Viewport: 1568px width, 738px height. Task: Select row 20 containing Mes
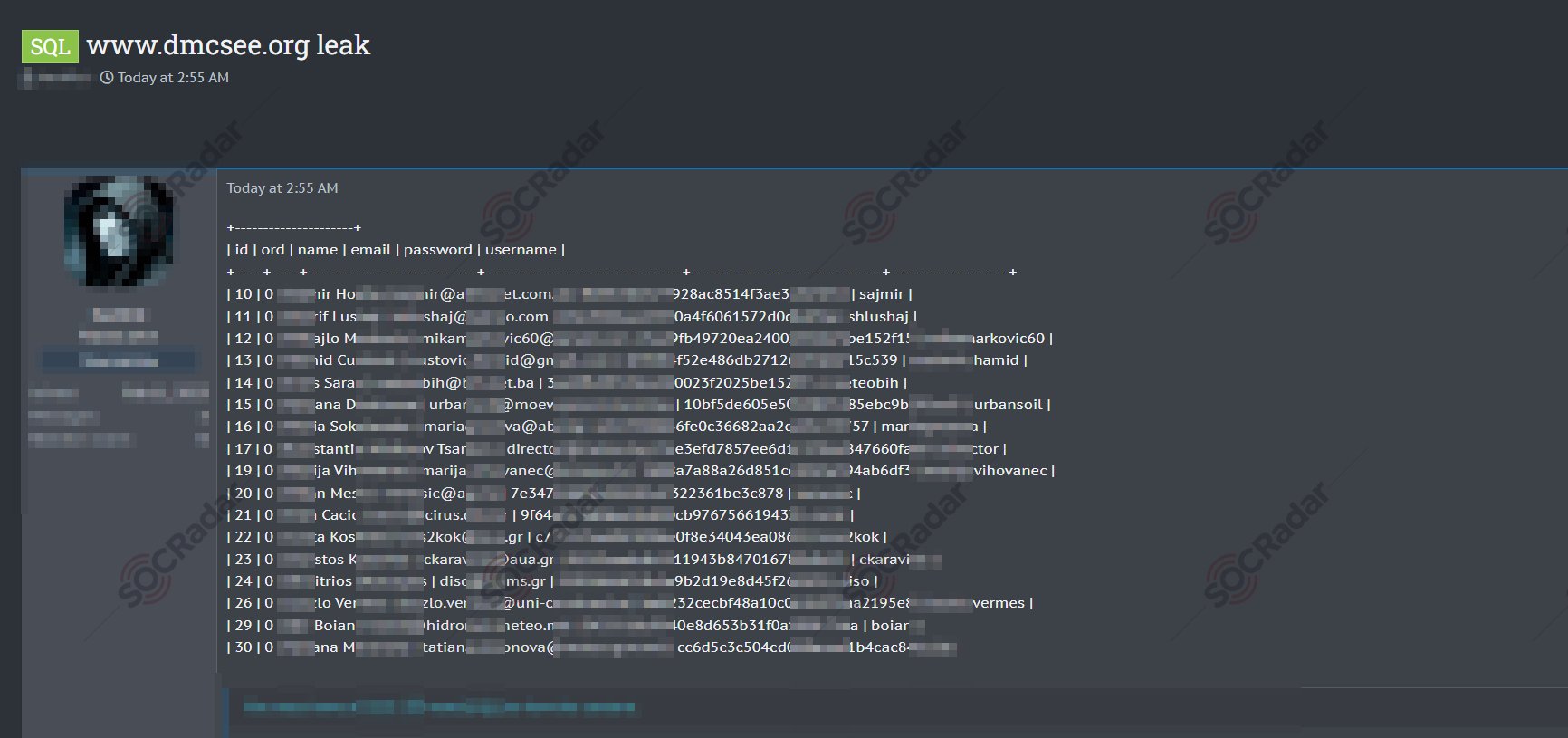[x=543, y=494]
